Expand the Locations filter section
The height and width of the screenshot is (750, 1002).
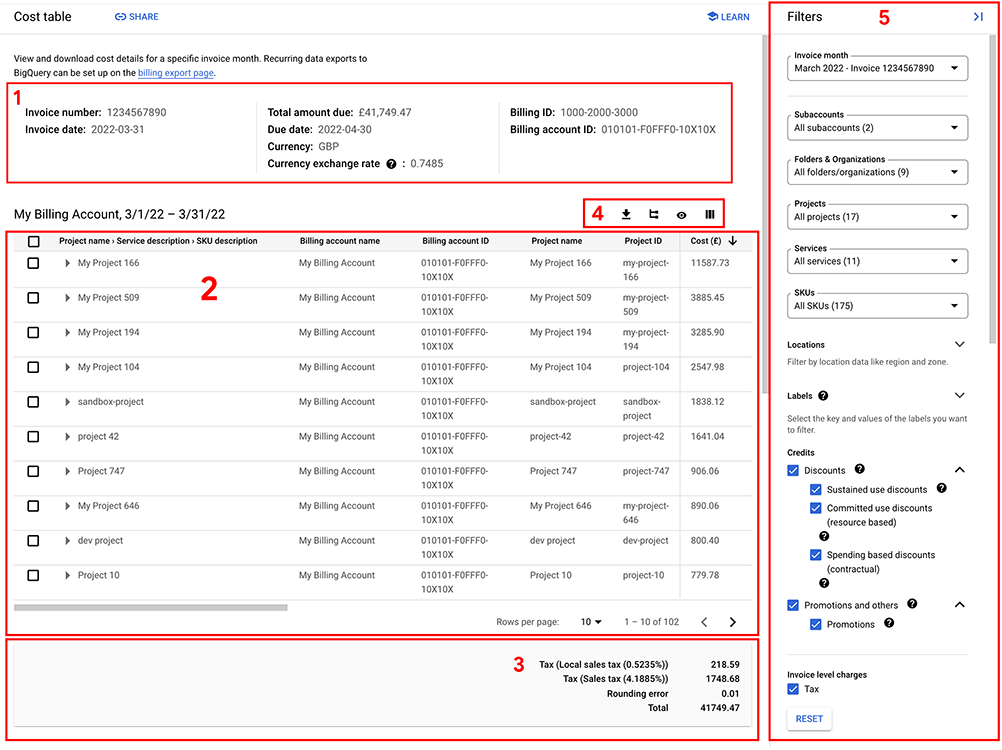pyautogui.click(x=959, y=344)
